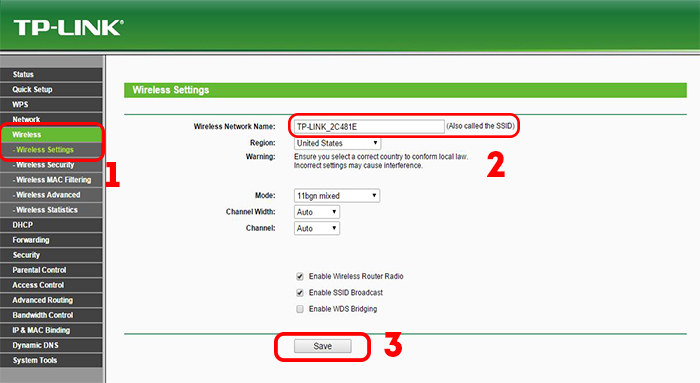Toggle Enable SSID Broadcast checkbox

coord(300,293)
